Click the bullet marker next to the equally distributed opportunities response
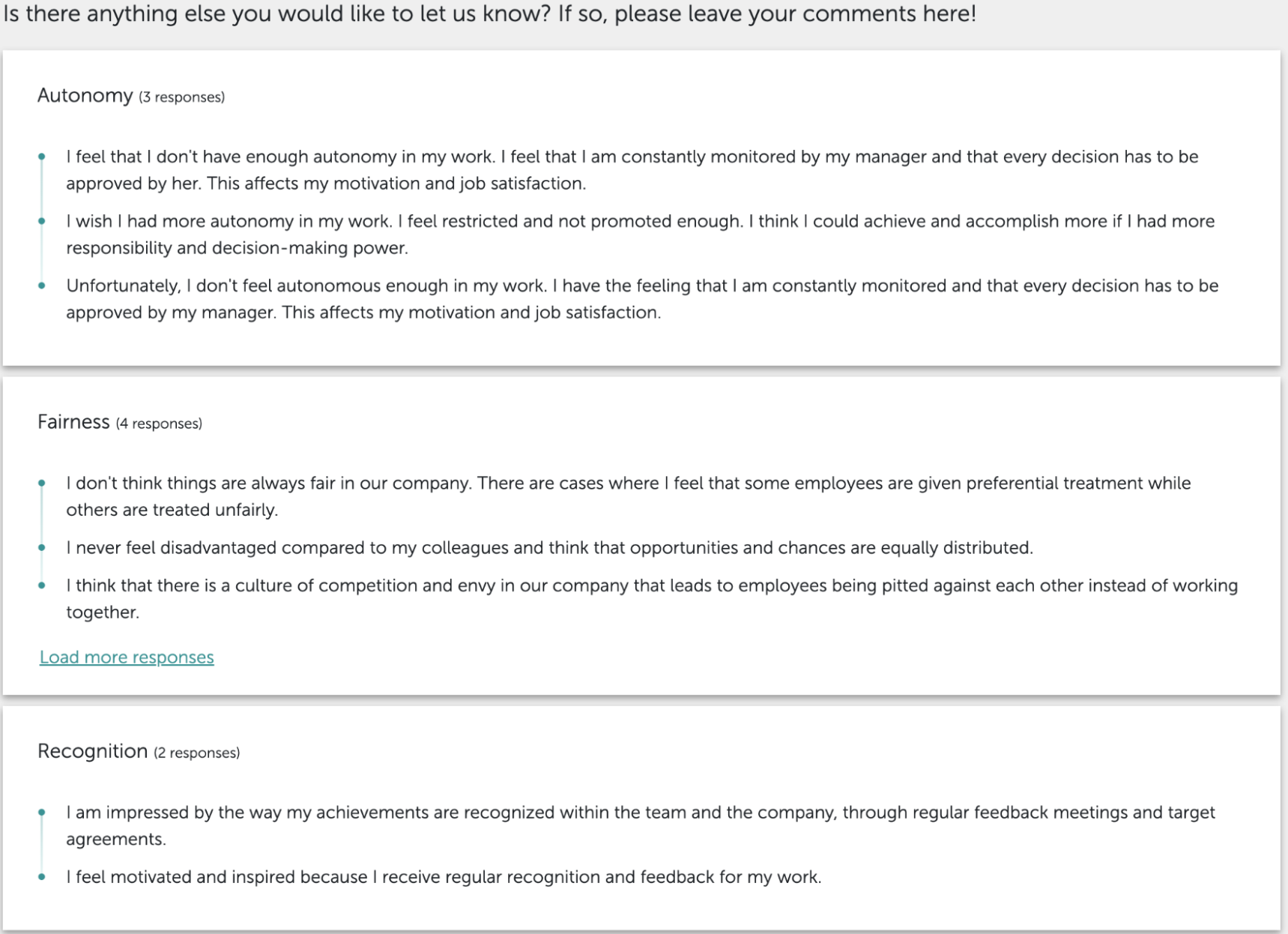Screen dimensions: 1288x934 41,548
